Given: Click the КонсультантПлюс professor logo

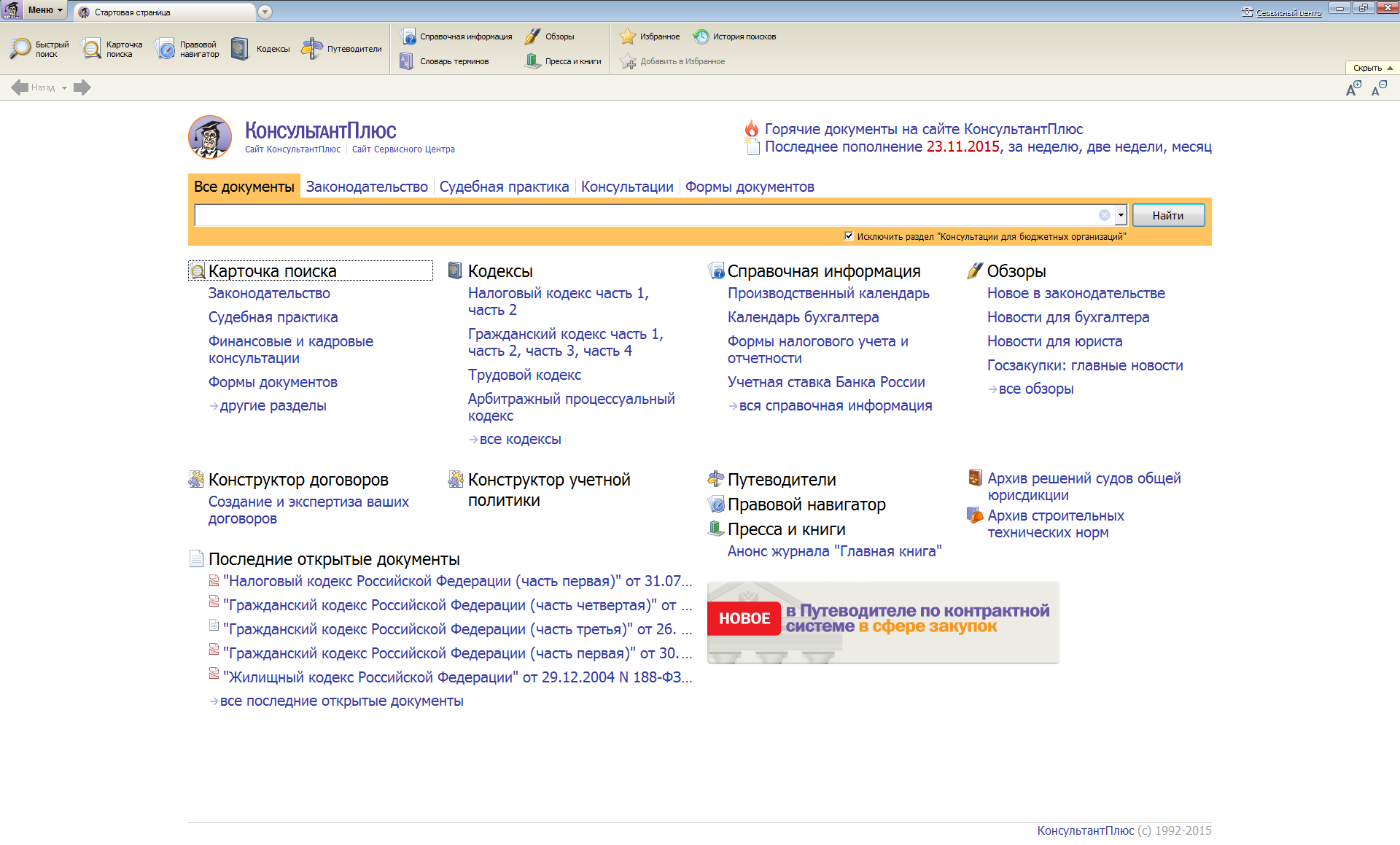Looking at the screenshot, I should click(210, 137).
